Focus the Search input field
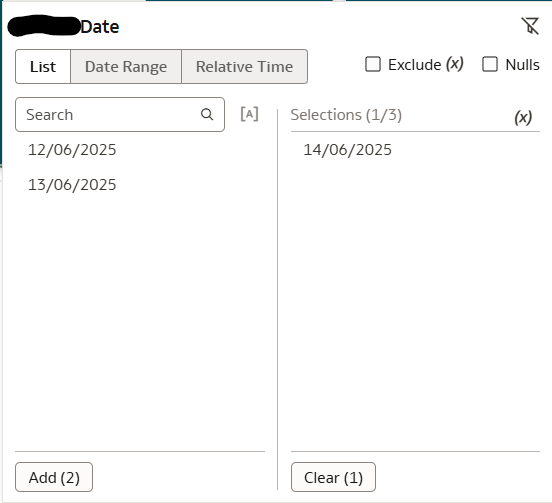 point(120,115)
